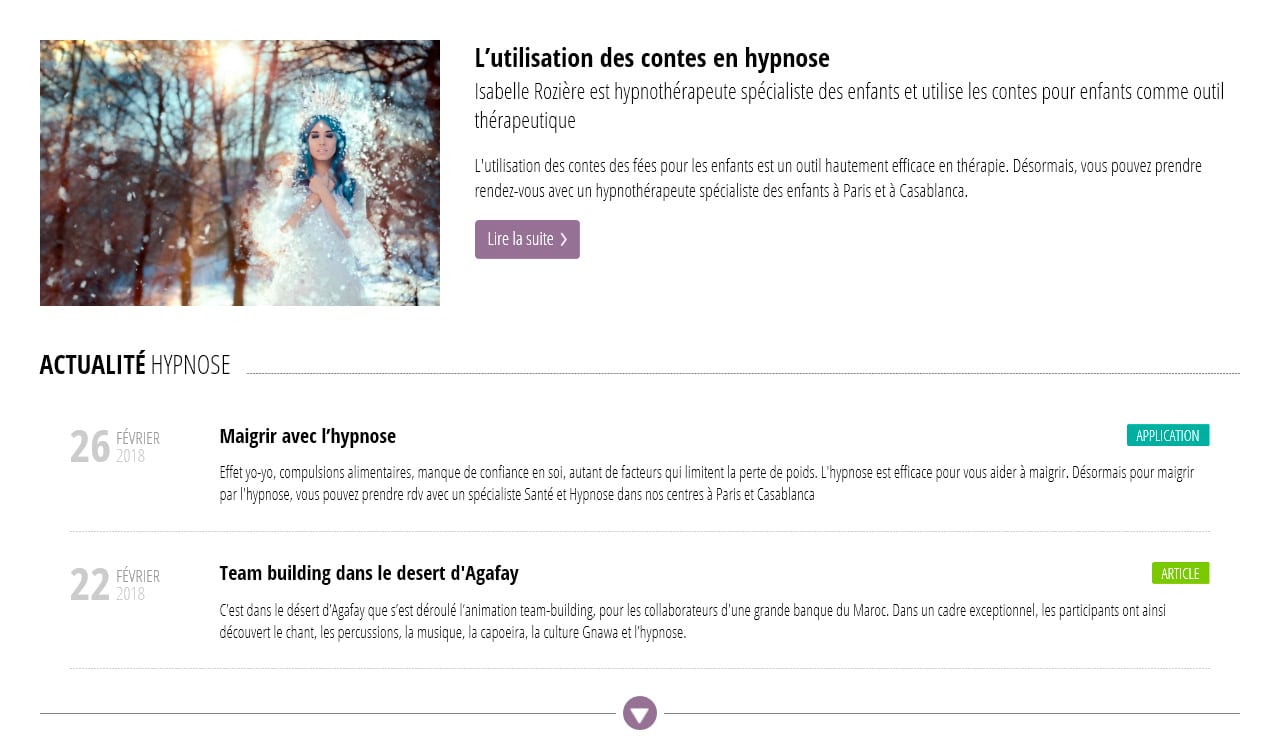Image resolution: width=1280 pixels, height=754 pixels.
Task: Select the teal APPLICATION tag
Action: (x=1167, y=435)
